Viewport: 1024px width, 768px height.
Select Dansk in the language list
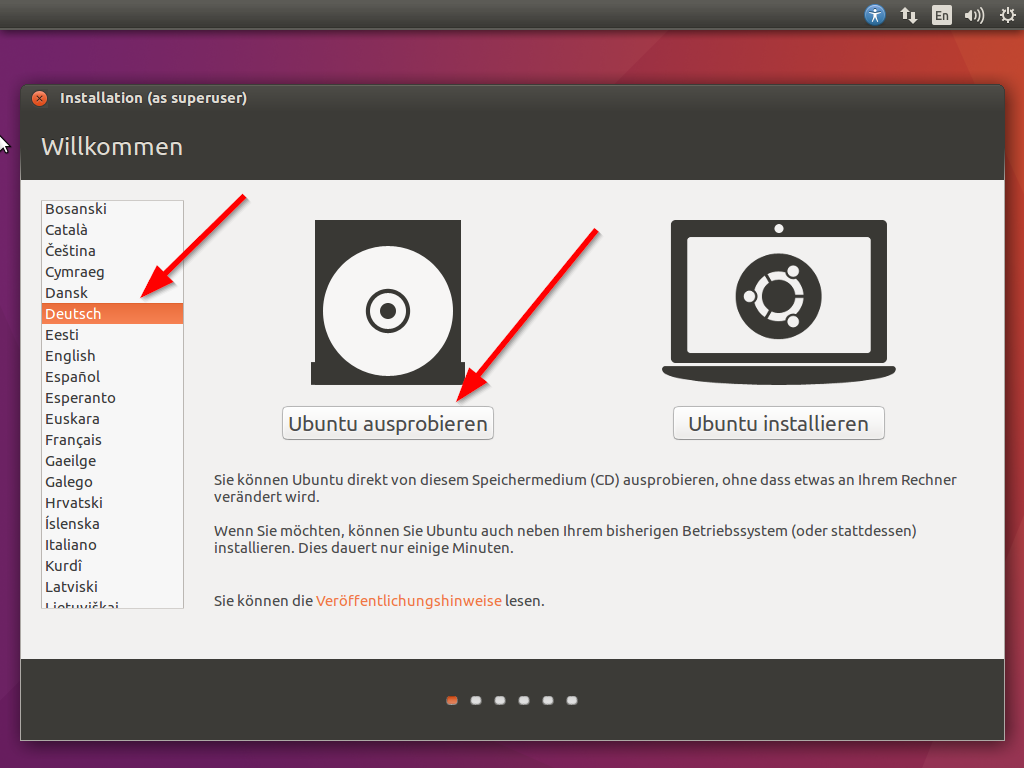(112, 293)
